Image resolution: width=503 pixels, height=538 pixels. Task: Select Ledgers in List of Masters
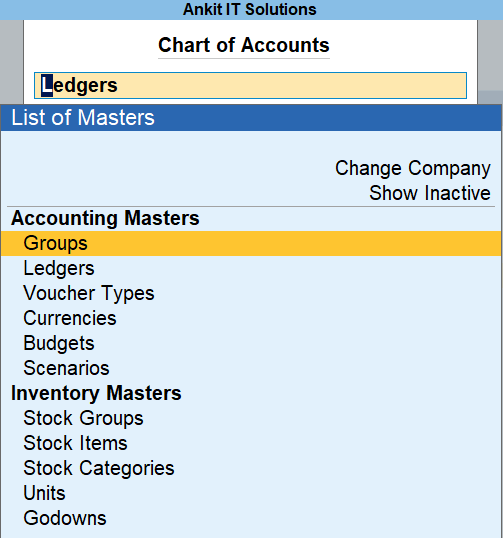(x=251, y=268)
